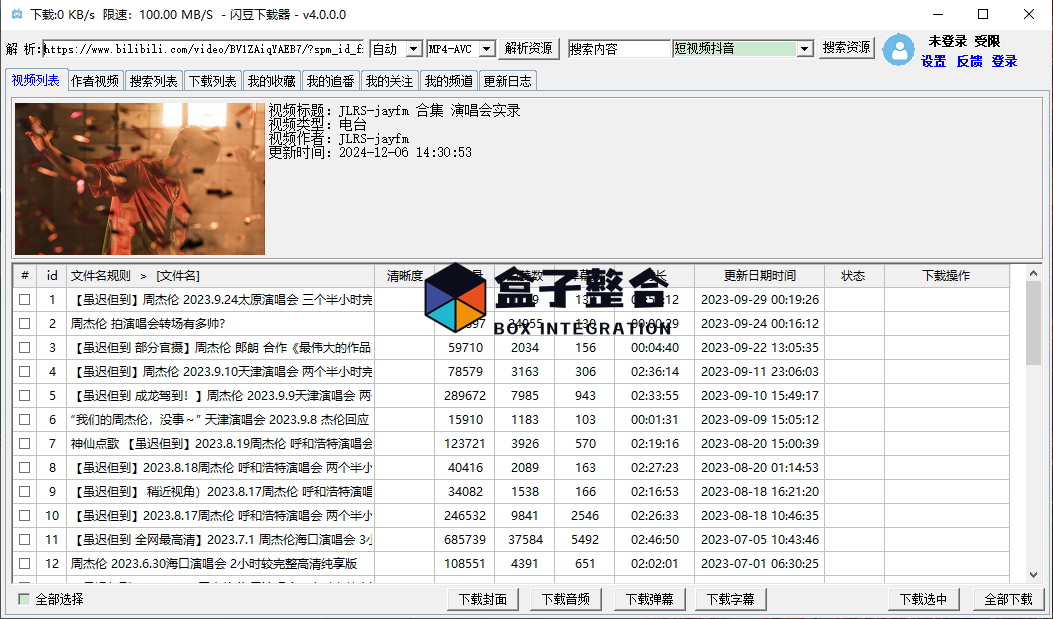Screen dimensions: 1053x619
Task: Open the 我的频道 tab
Action: point(449,81)
